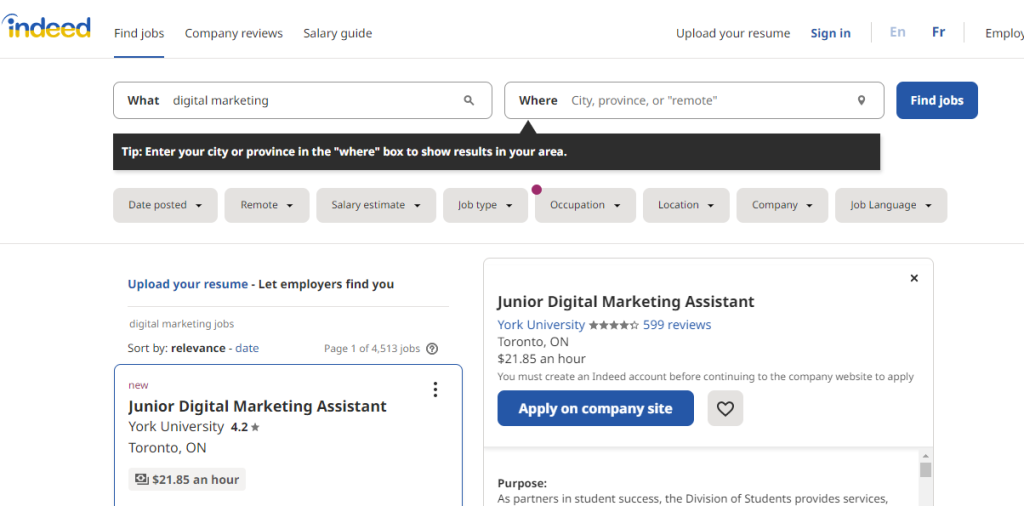Click the Employers link in the header
This screenshot has height=506, width=1024.
coord(1004,33)
